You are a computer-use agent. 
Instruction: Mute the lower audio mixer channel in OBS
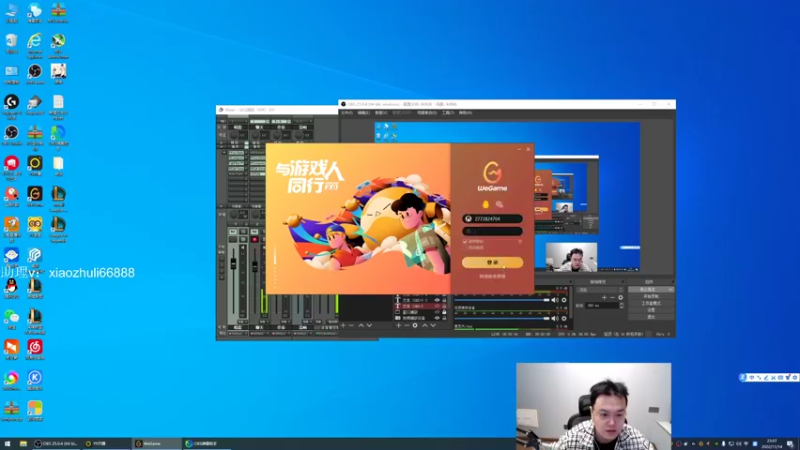(554, 318)
